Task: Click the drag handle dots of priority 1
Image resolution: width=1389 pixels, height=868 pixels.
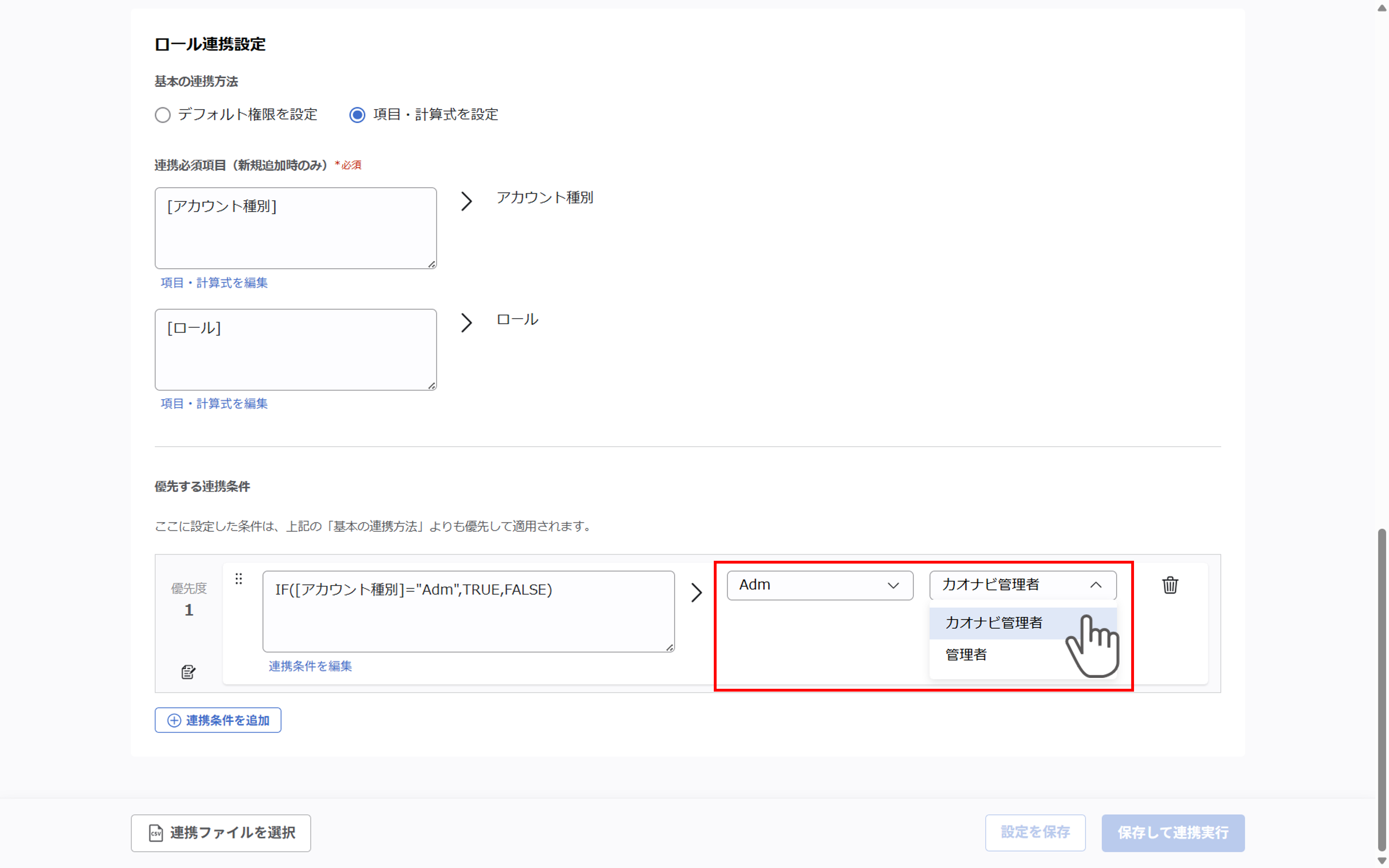Action: point(239,579)
